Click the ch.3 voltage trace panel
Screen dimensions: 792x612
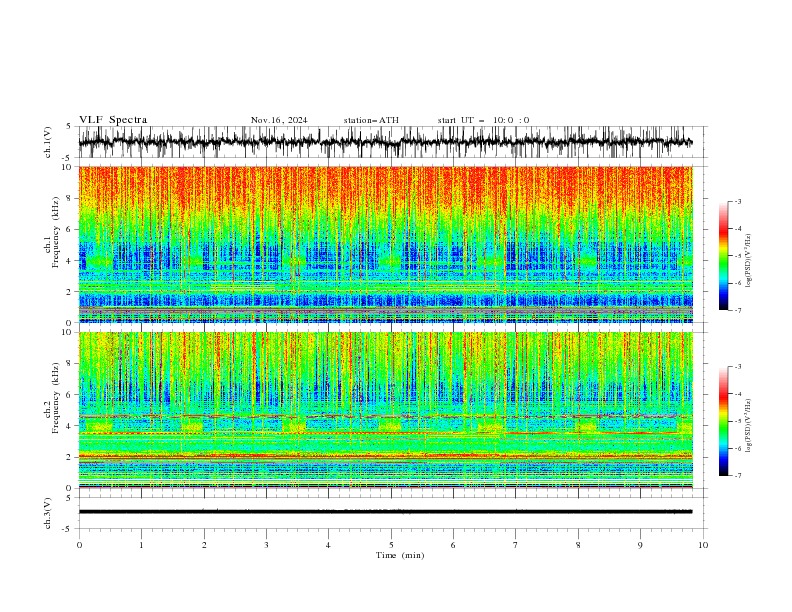coord(393,513)
